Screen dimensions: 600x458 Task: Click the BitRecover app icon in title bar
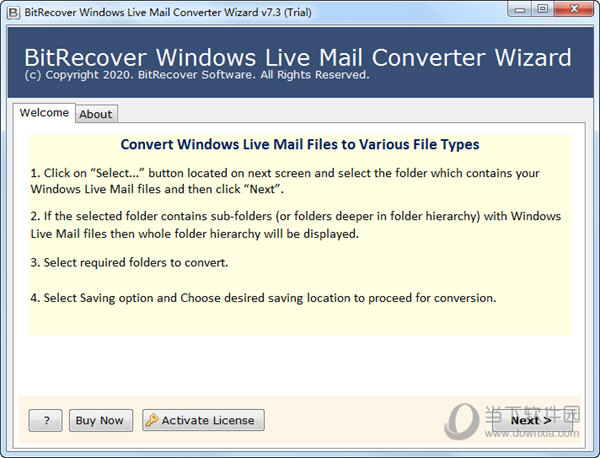click(x=13, y=13)
